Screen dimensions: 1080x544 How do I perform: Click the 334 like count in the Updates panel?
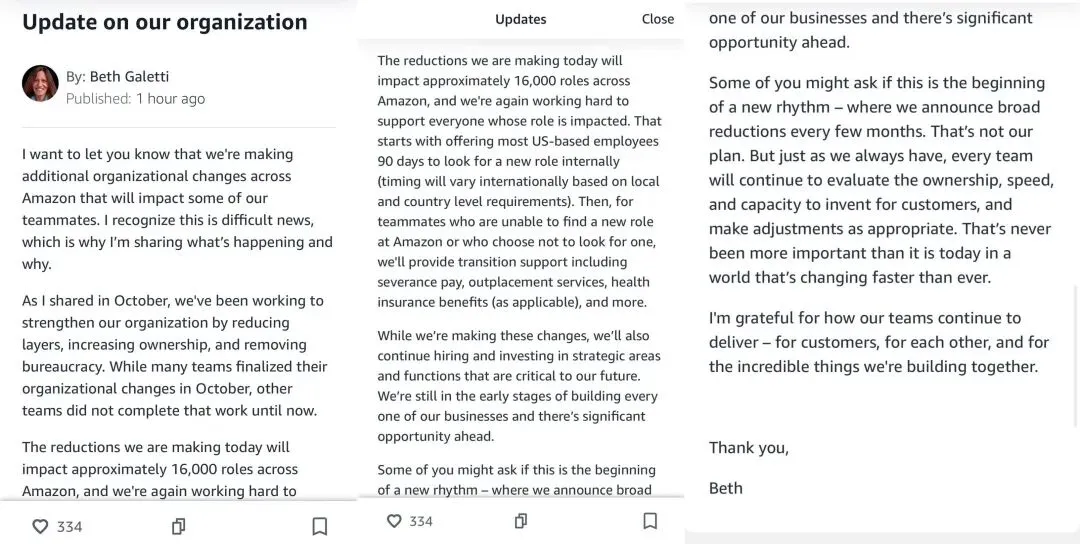coord(421,521)
